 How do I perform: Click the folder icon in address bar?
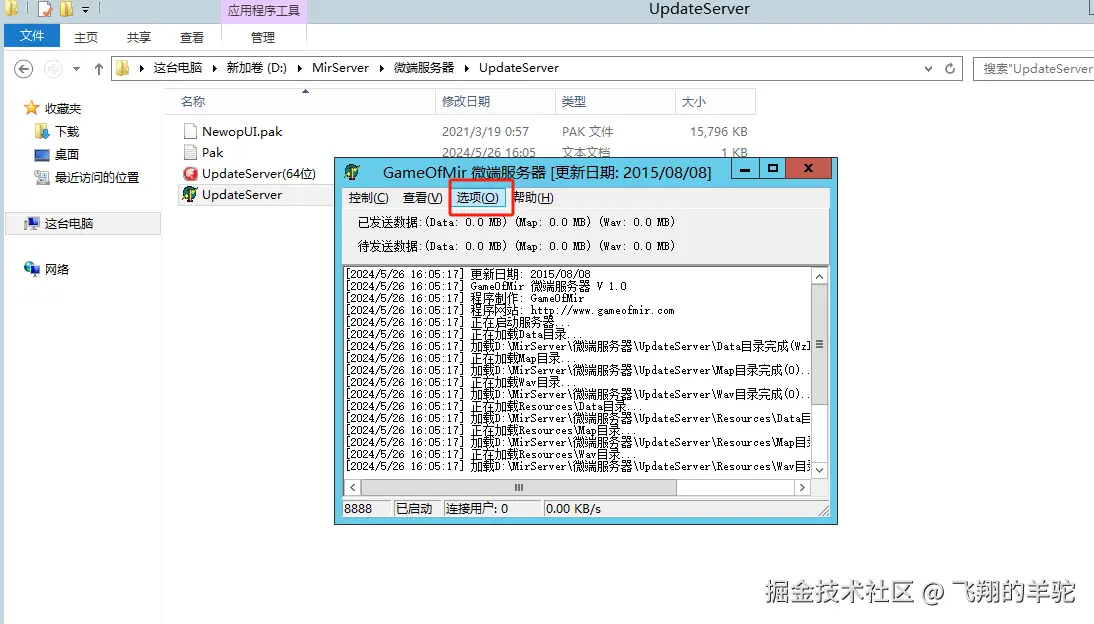[123, 68]
